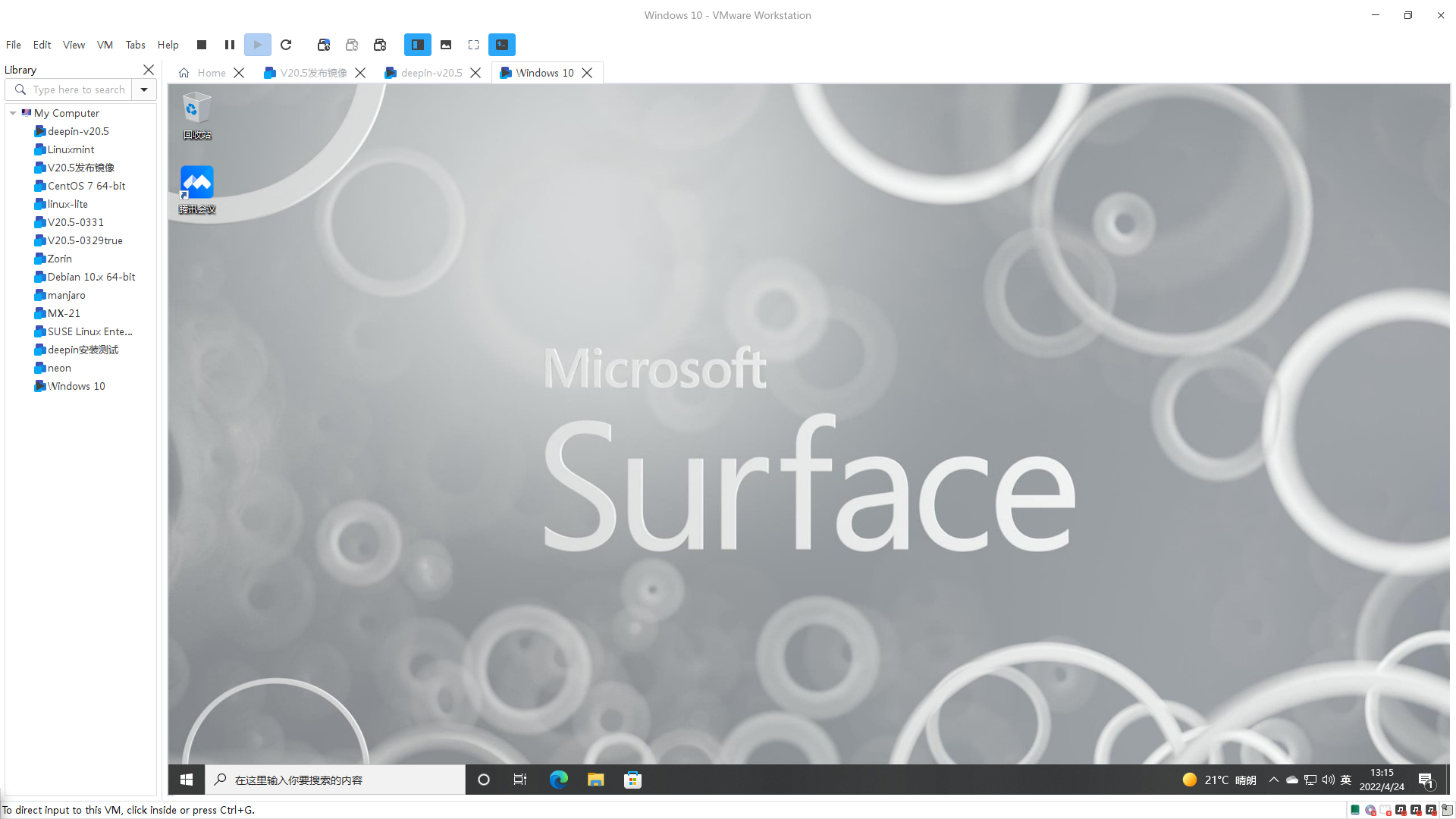
Task: Click the Restart VM icon
Action: tap(286, 45)
